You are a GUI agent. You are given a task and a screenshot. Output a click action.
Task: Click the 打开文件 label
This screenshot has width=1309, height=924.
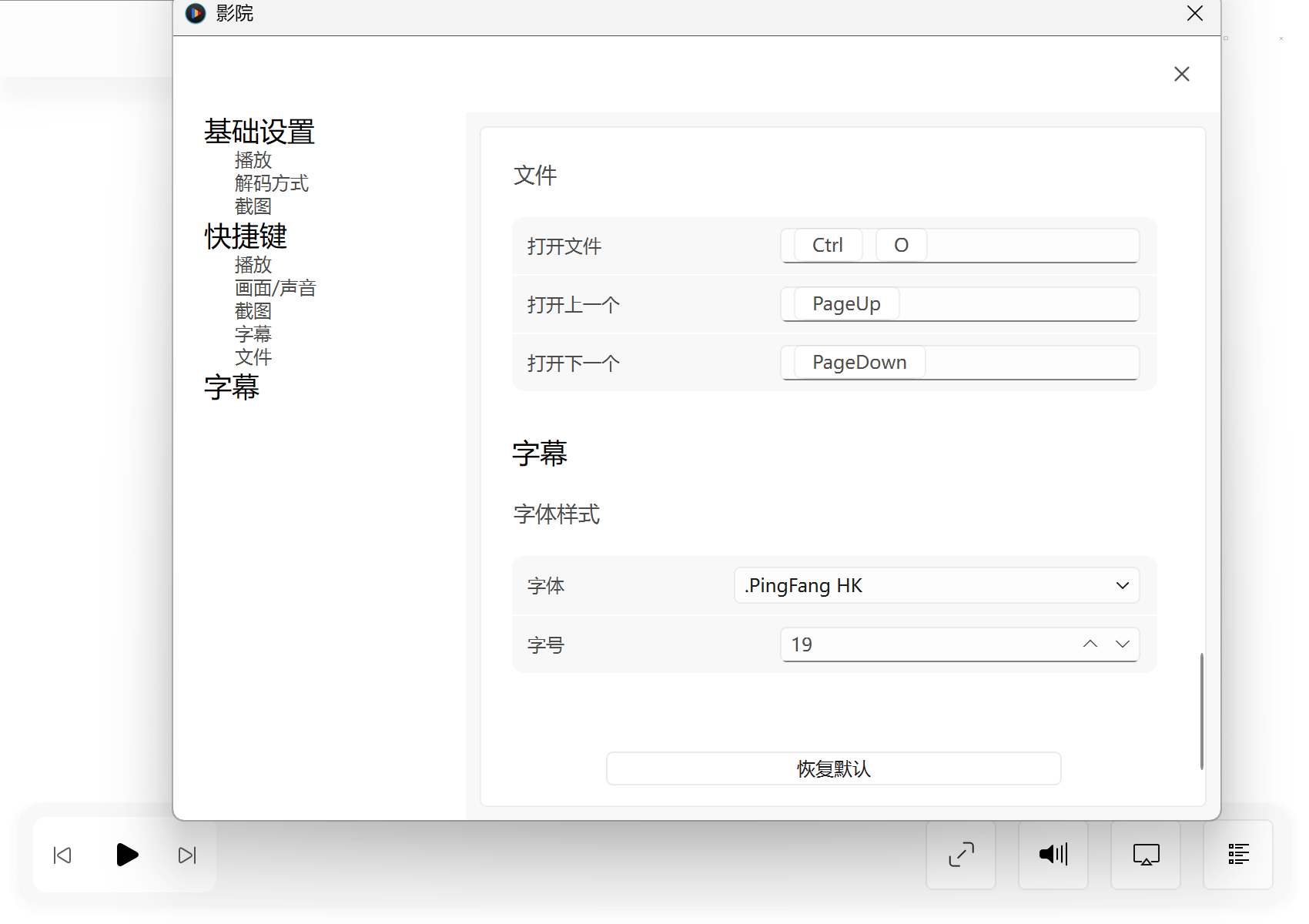pos(564,246)
